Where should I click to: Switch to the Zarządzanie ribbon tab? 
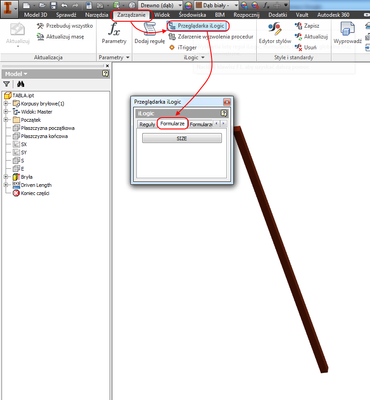pyautogui.click(x=131, y=15)
